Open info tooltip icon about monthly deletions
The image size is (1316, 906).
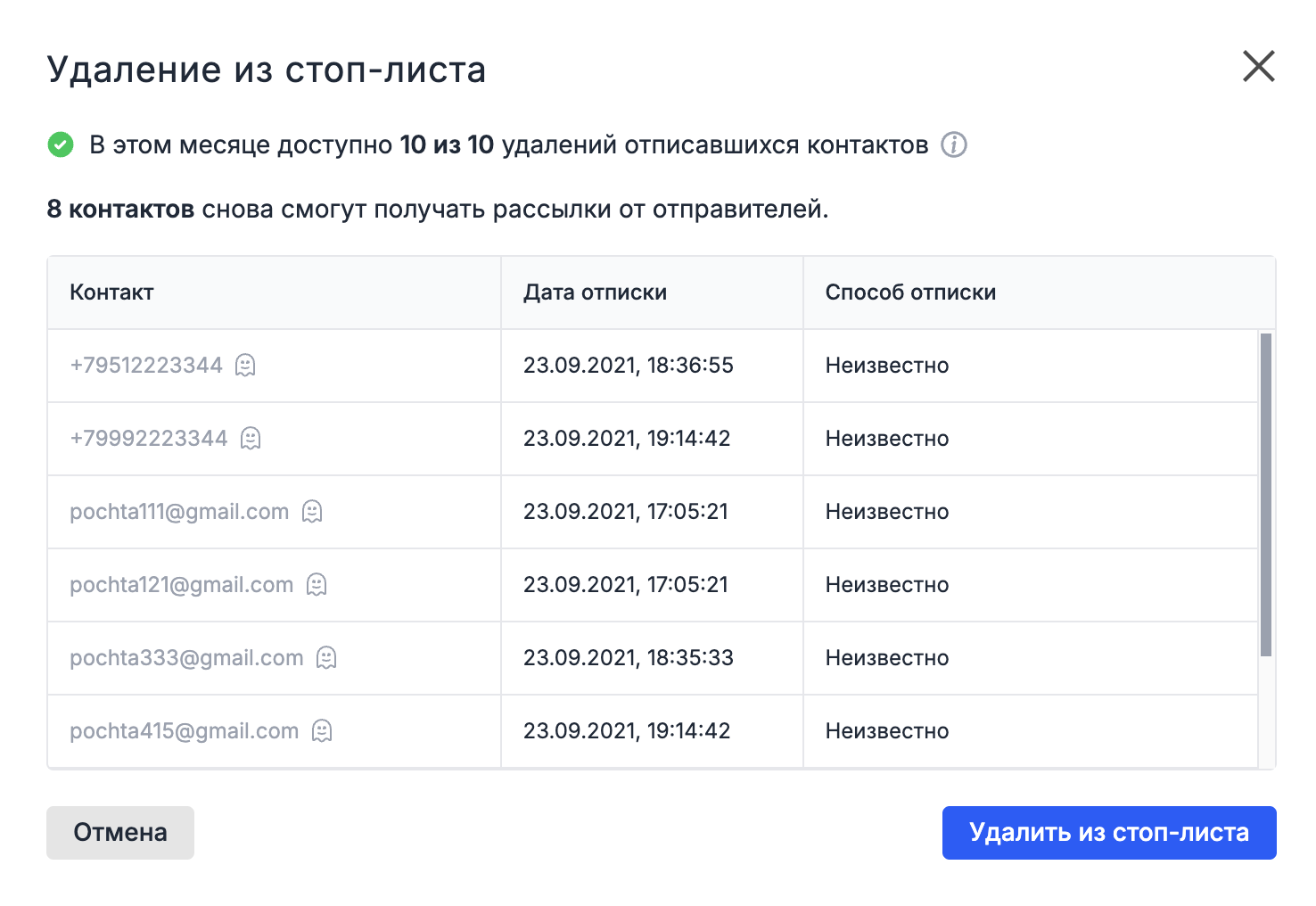click(954, 144)
